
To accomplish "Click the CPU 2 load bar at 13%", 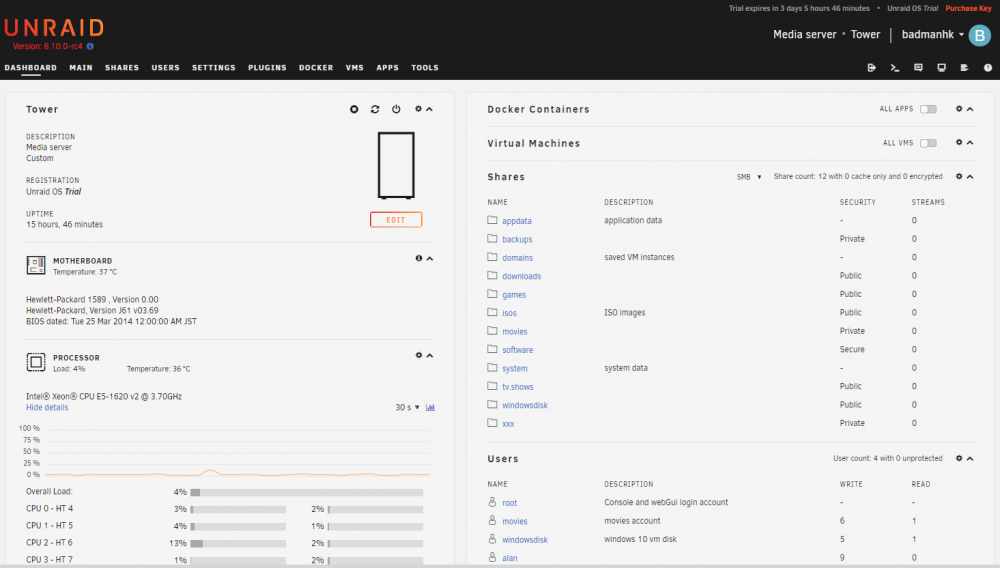I will click(238, 543).
